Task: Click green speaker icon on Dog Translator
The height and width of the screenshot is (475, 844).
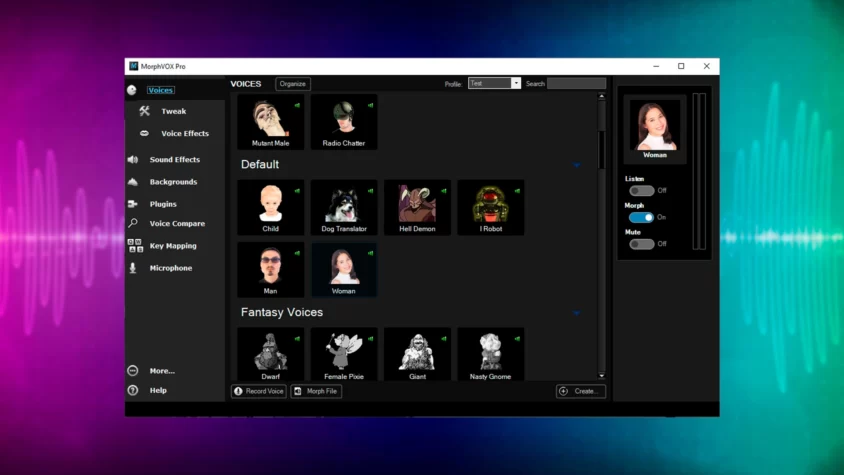Action: [x=370, y=191]
